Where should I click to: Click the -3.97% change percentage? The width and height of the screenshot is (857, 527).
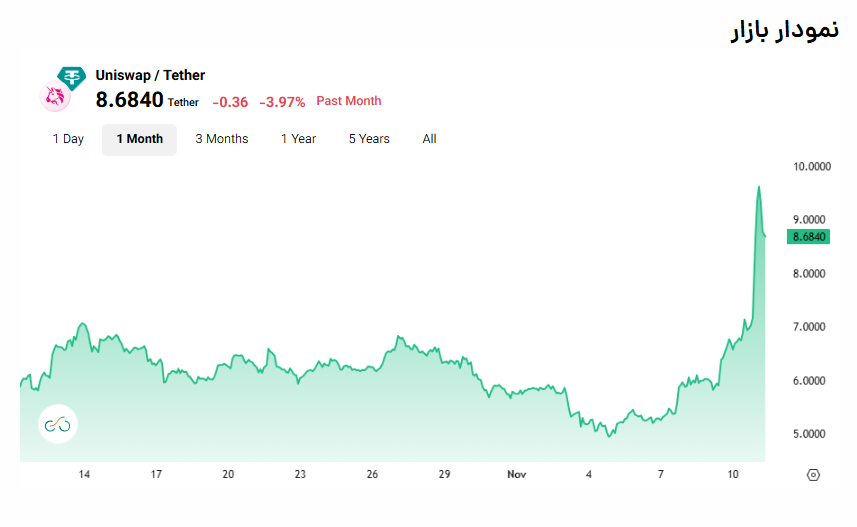[x=282, y=102]
